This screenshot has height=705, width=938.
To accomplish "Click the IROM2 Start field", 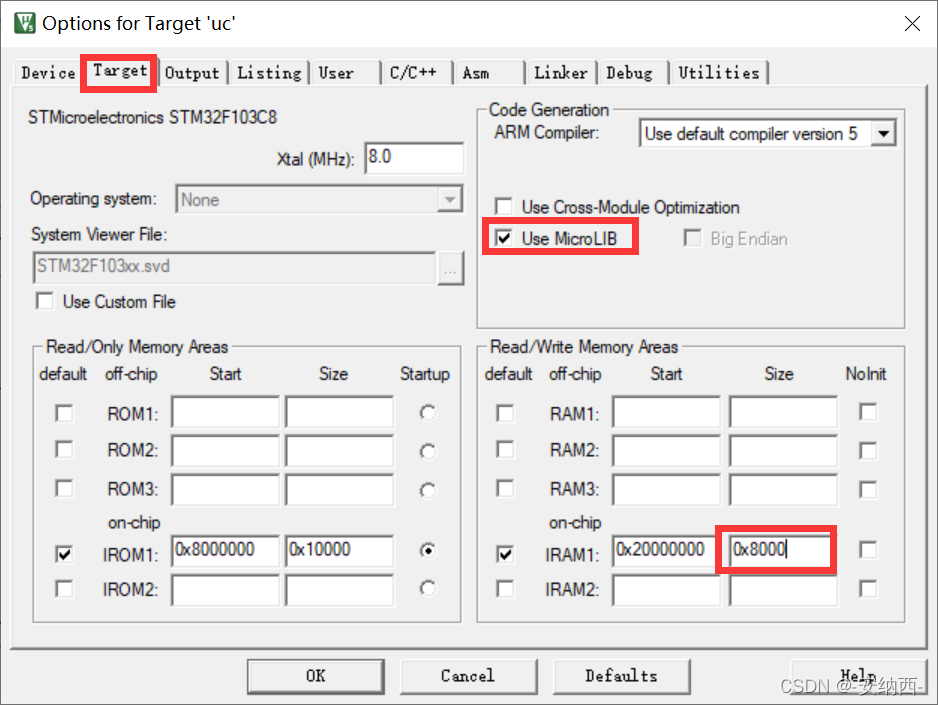I will (x=225, y=590).
